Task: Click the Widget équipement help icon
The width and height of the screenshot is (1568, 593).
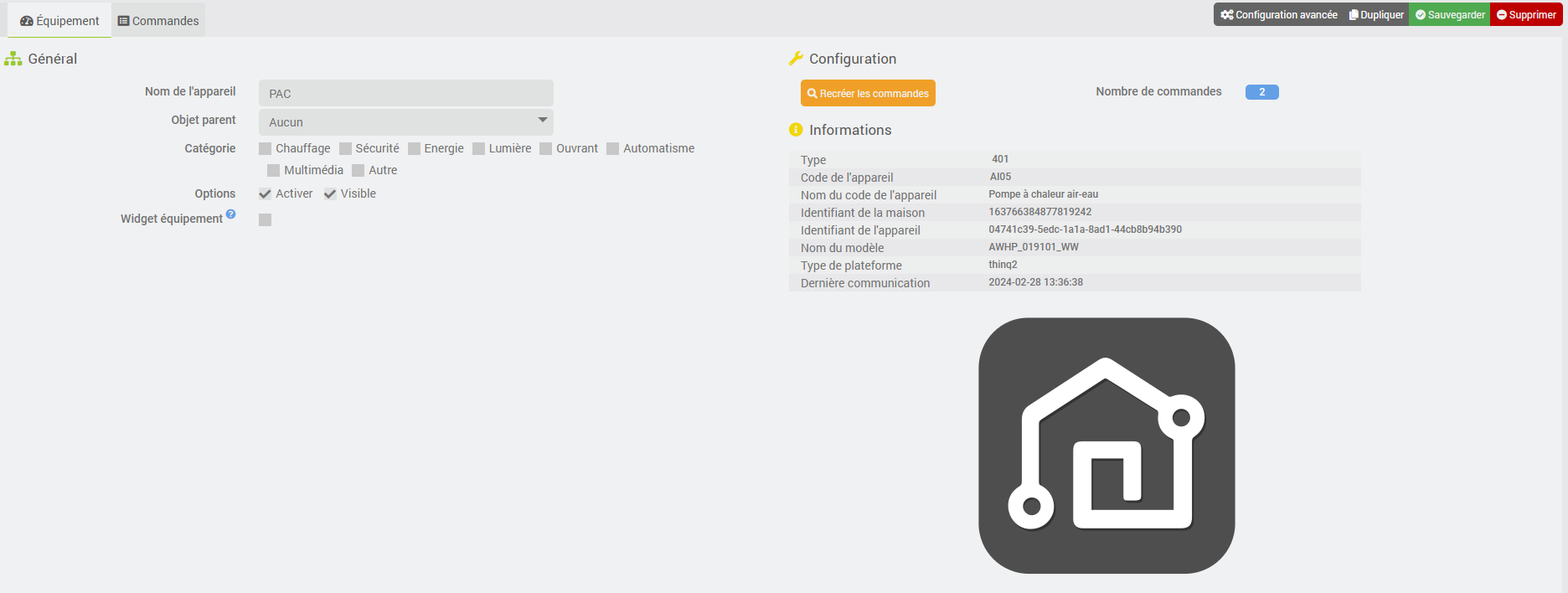Action: click(x=231, y=214)
